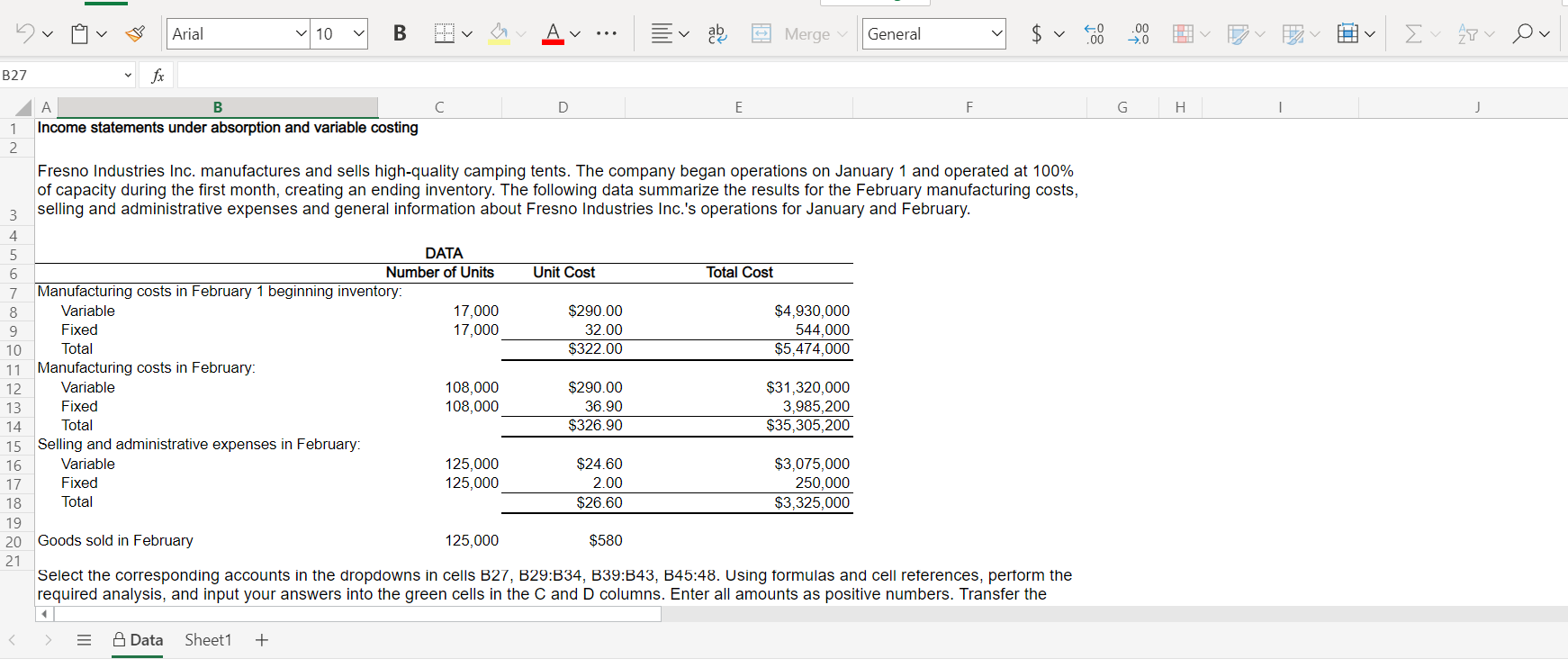
Task: Click into the formula bar
Action: click(871, 75)
